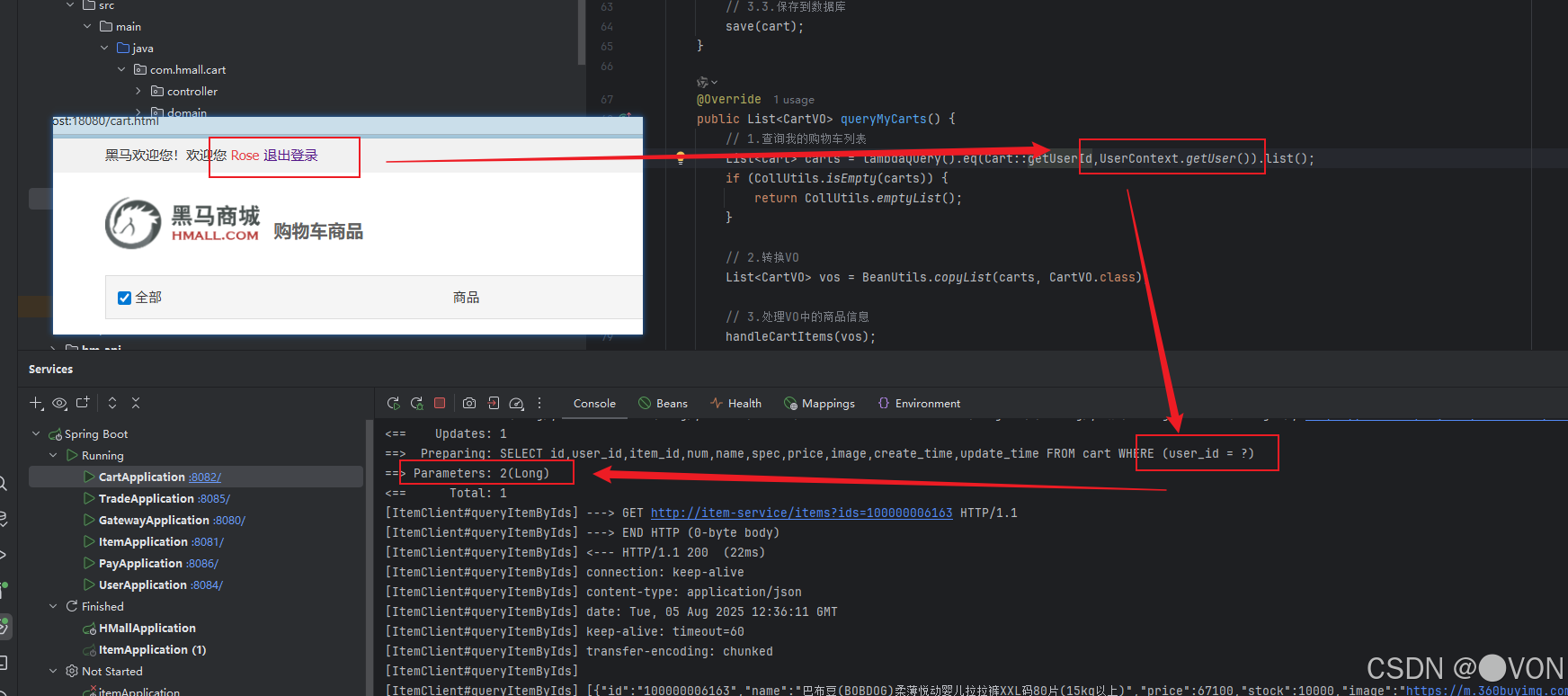Click line number 64 in editor gutter
This screenshot has height=696, width=1568.
tap(607, 26)
